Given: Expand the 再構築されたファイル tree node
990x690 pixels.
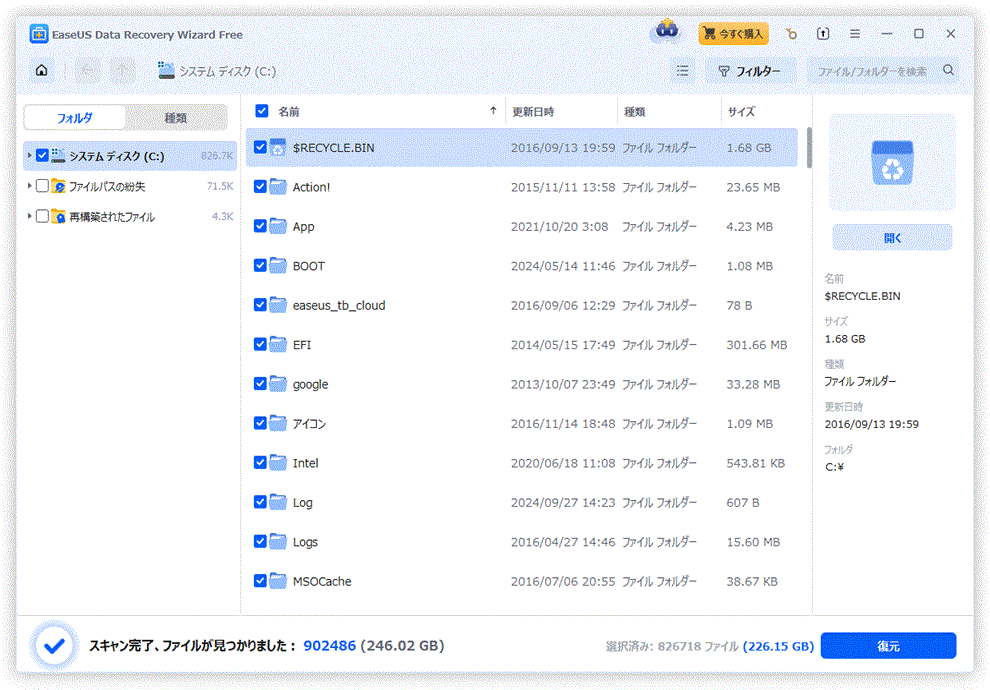Looking at the screenshot, I should 29,216.
